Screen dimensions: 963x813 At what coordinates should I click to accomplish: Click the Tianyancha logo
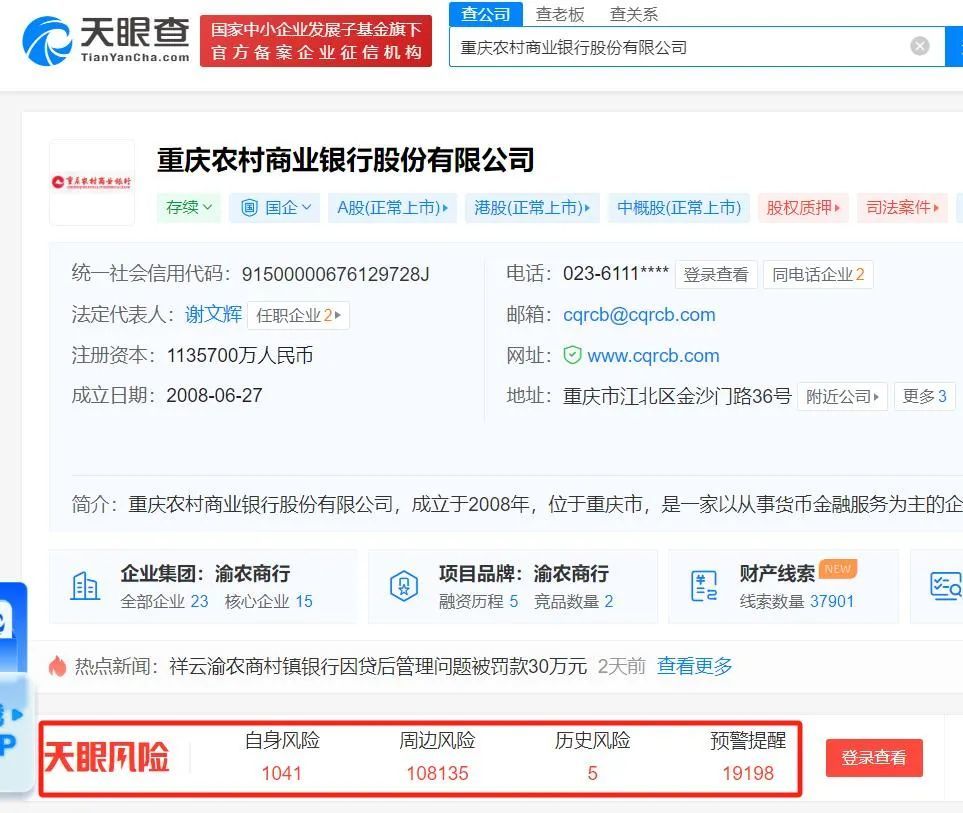click(106, 41)
